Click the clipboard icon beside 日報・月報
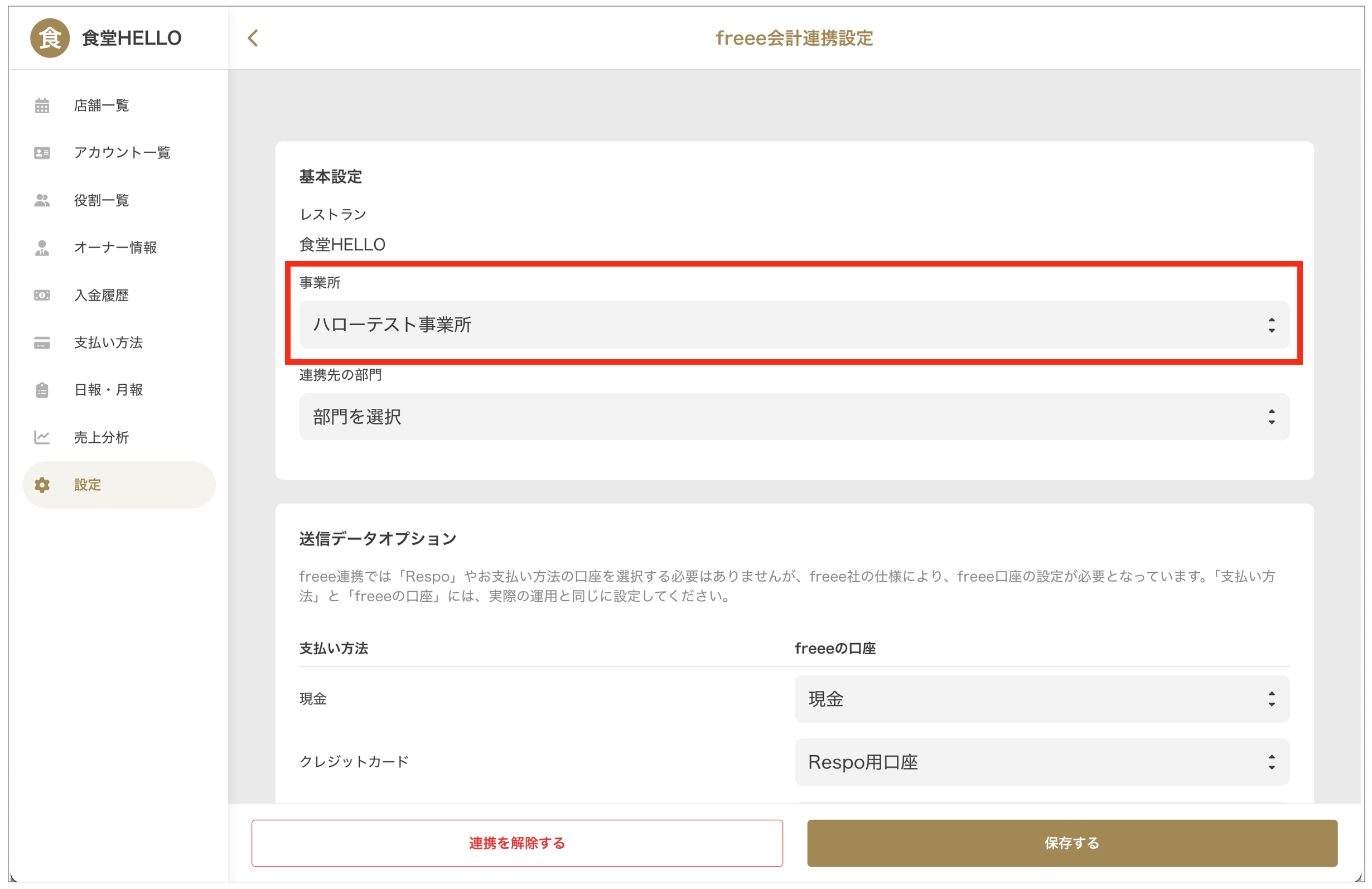Image resolution: width=1372 pixels, height=889 pixels. tap(42, 390)
